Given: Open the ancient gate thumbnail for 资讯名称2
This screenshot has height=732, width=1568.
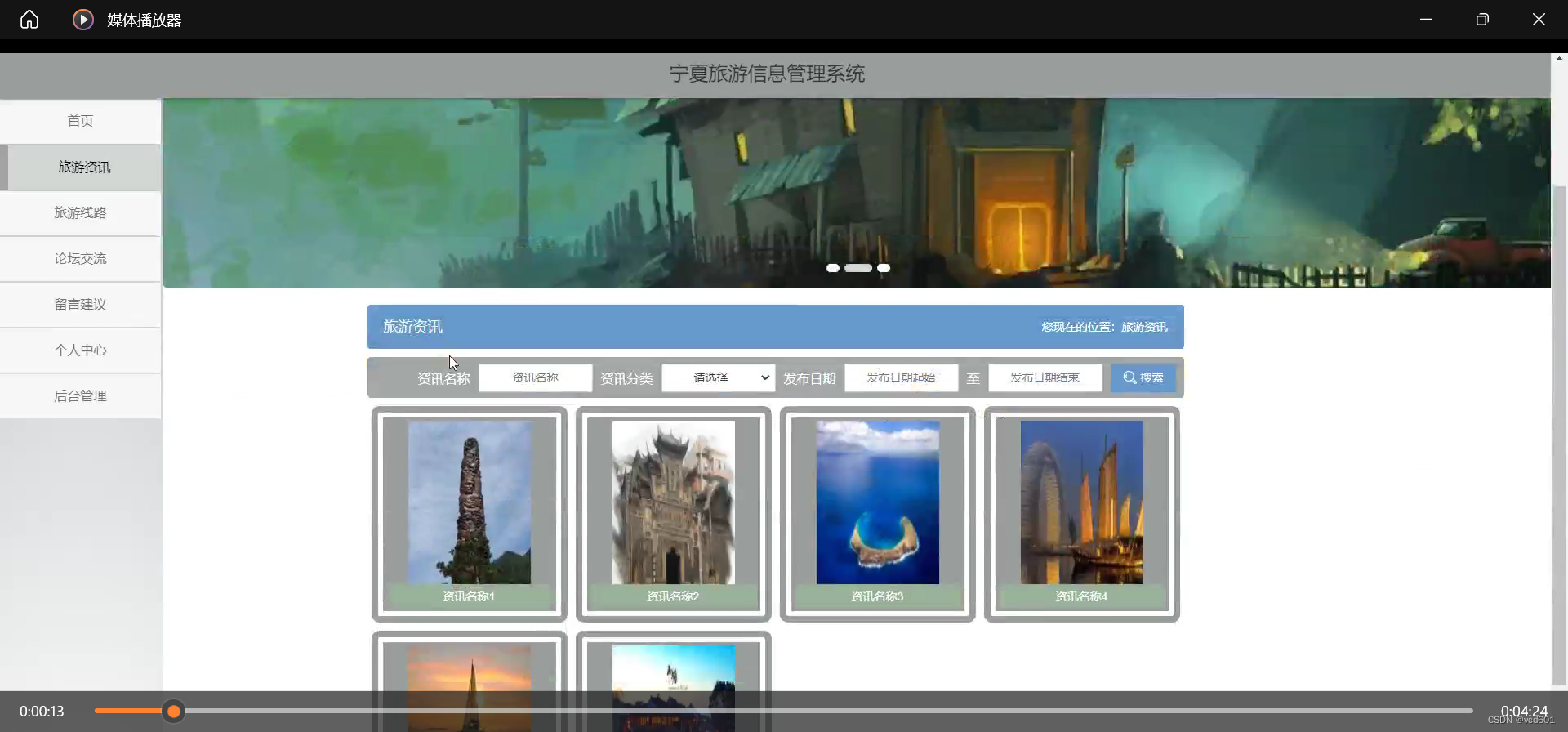Looking at the screenshot, I should pos(673,502).
